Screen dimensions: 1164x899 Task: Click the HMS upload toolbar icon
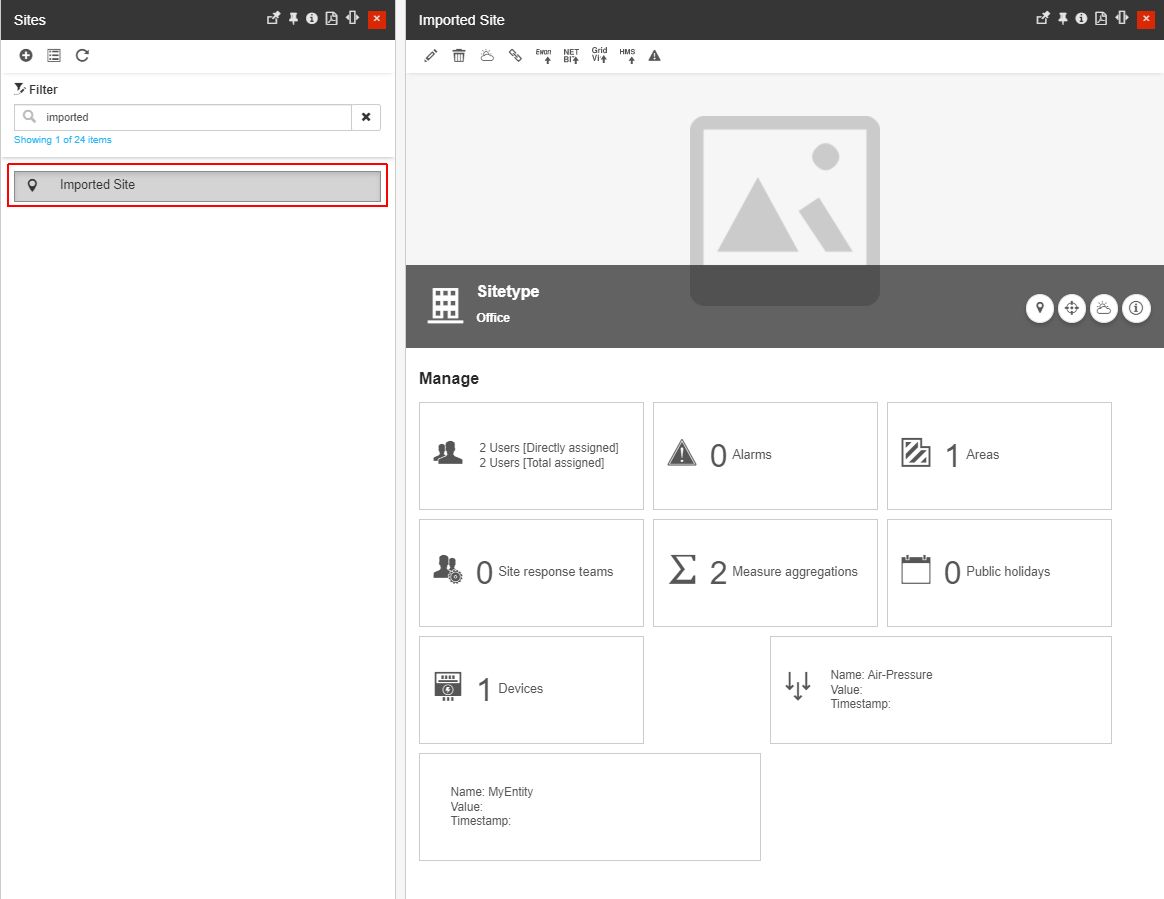[627, 56]
